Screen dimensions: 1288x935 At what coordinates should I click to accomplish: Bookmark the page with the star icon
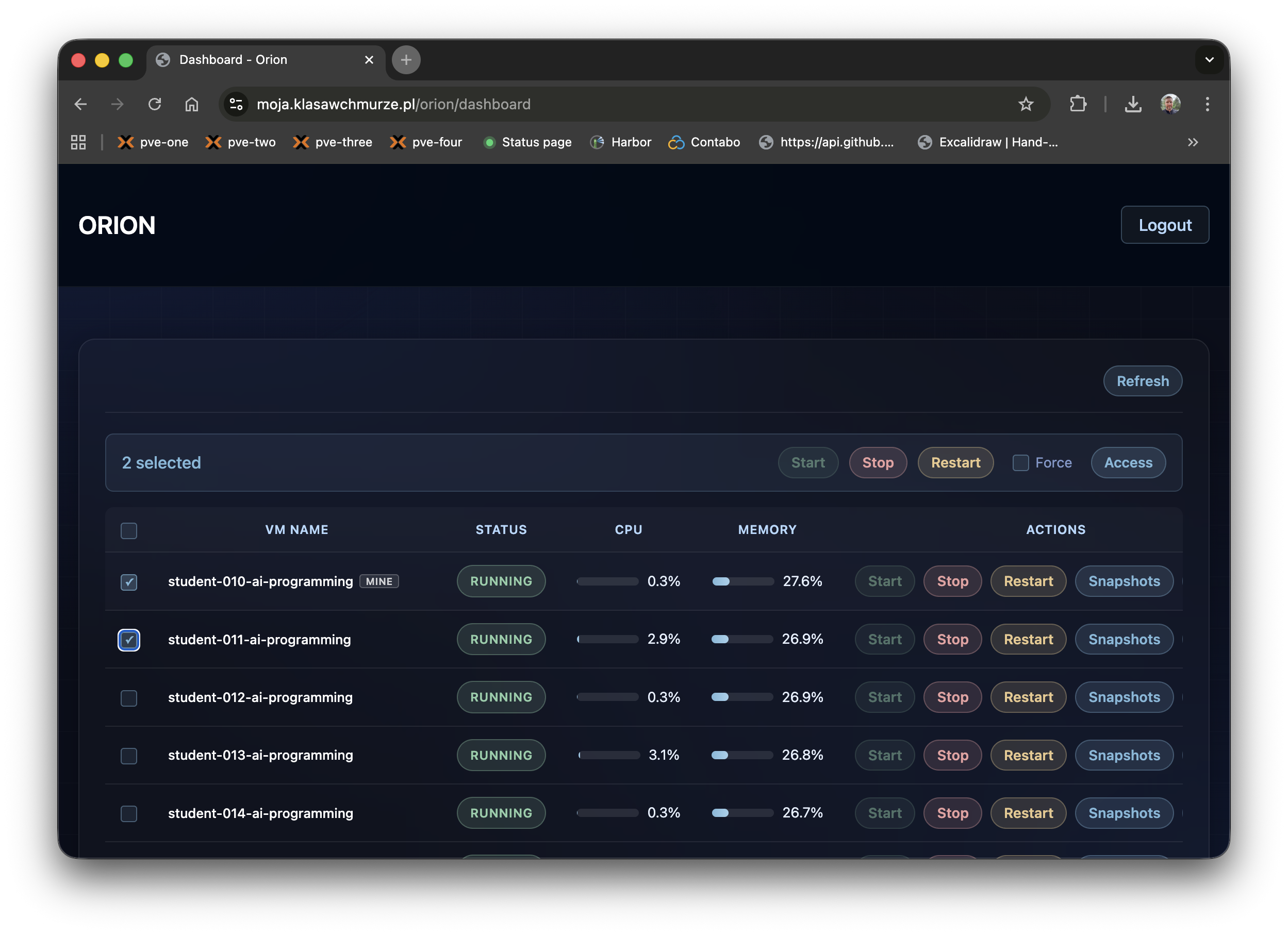[x=1026, y=104]
